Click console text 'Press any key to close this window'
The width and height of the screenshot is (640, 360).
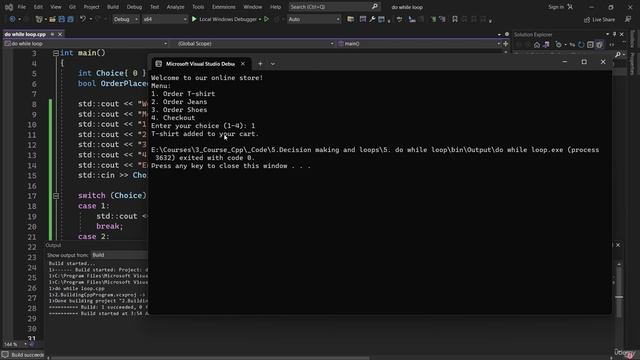tap(219, 166)
